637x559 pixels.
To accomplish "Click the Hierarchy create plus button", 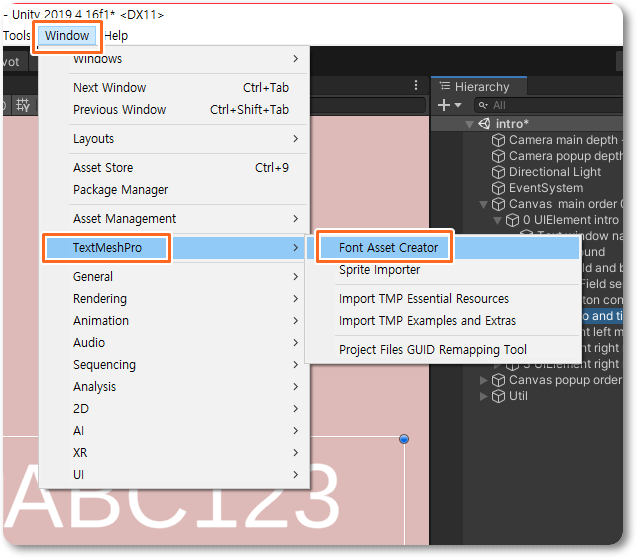I will (x=444, y=105).
